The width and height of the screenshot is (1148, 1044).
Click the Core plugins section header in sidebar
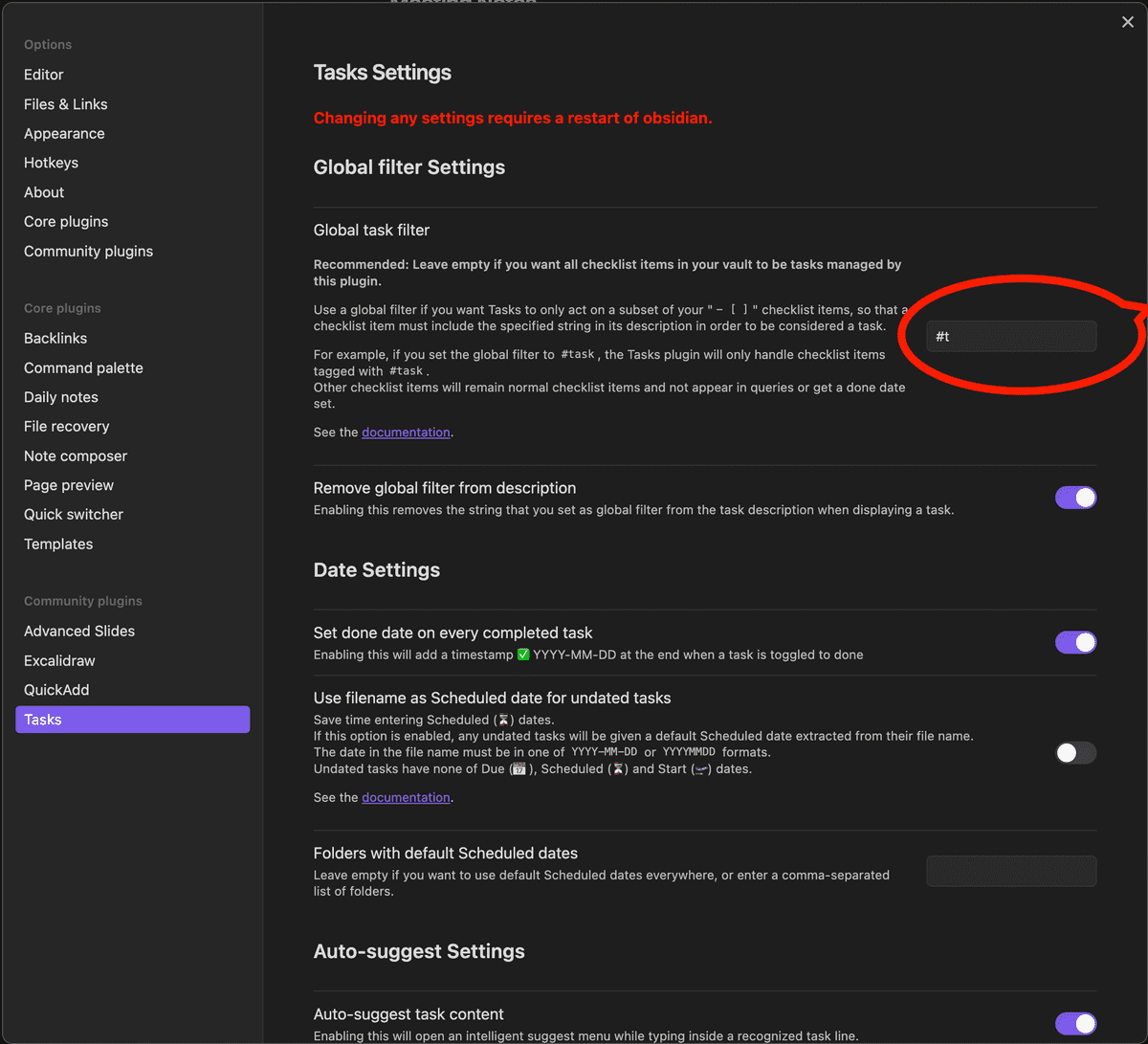click(62, 308)
